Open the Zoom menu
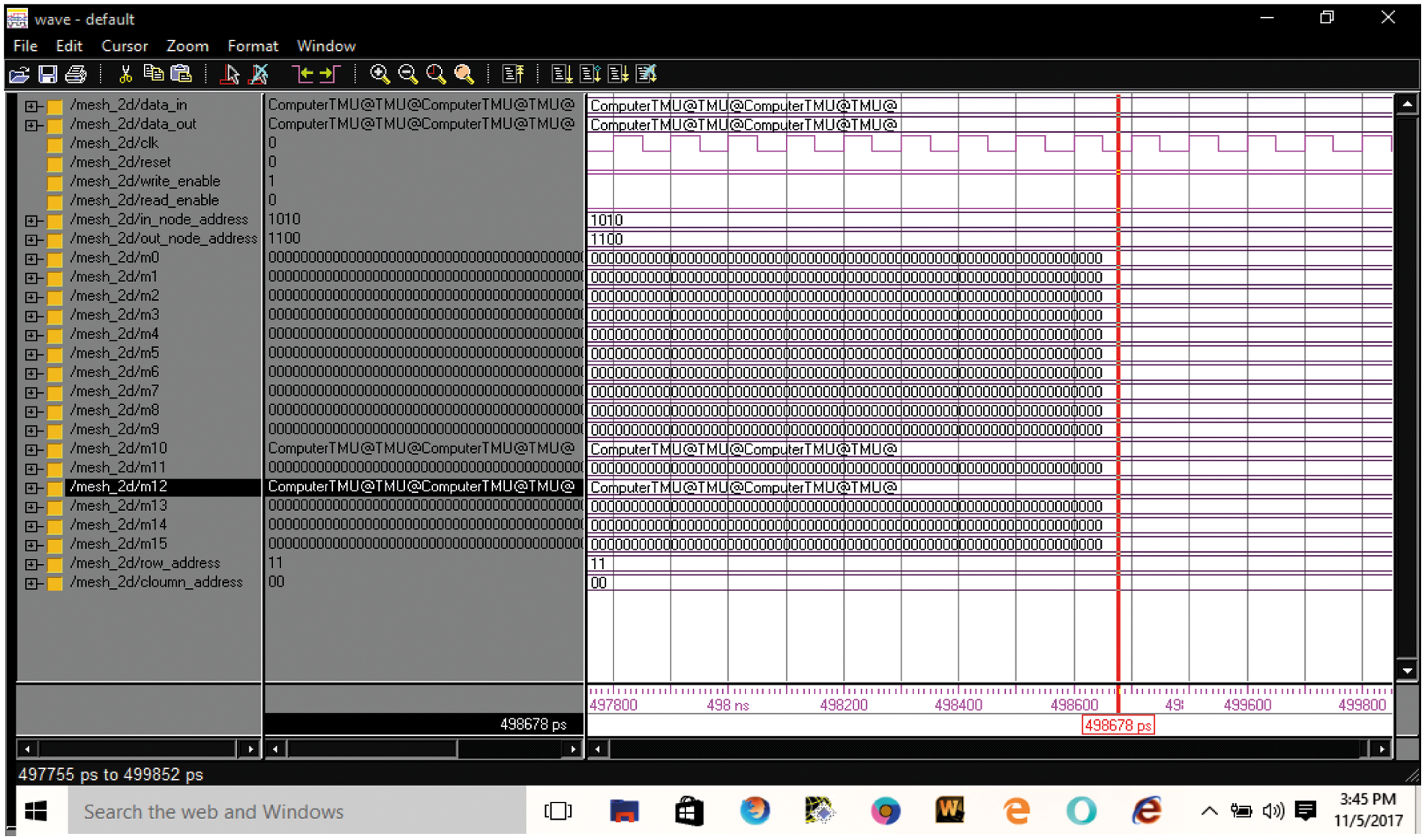Image resolution: width=1425 pixels, height=840 pixels. (187, 46)
